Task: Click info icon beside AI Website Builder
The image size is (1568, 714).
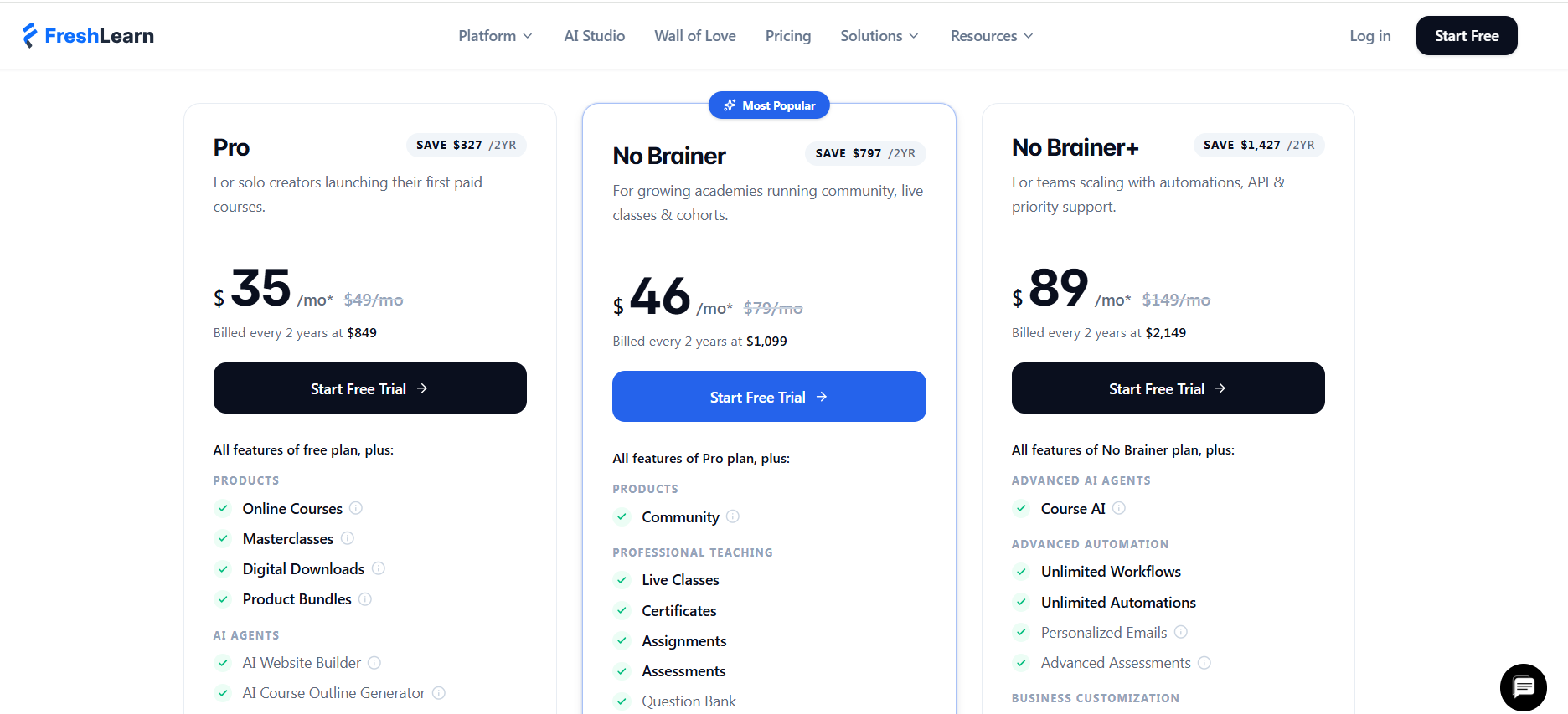Action: (x=374, y=663)
